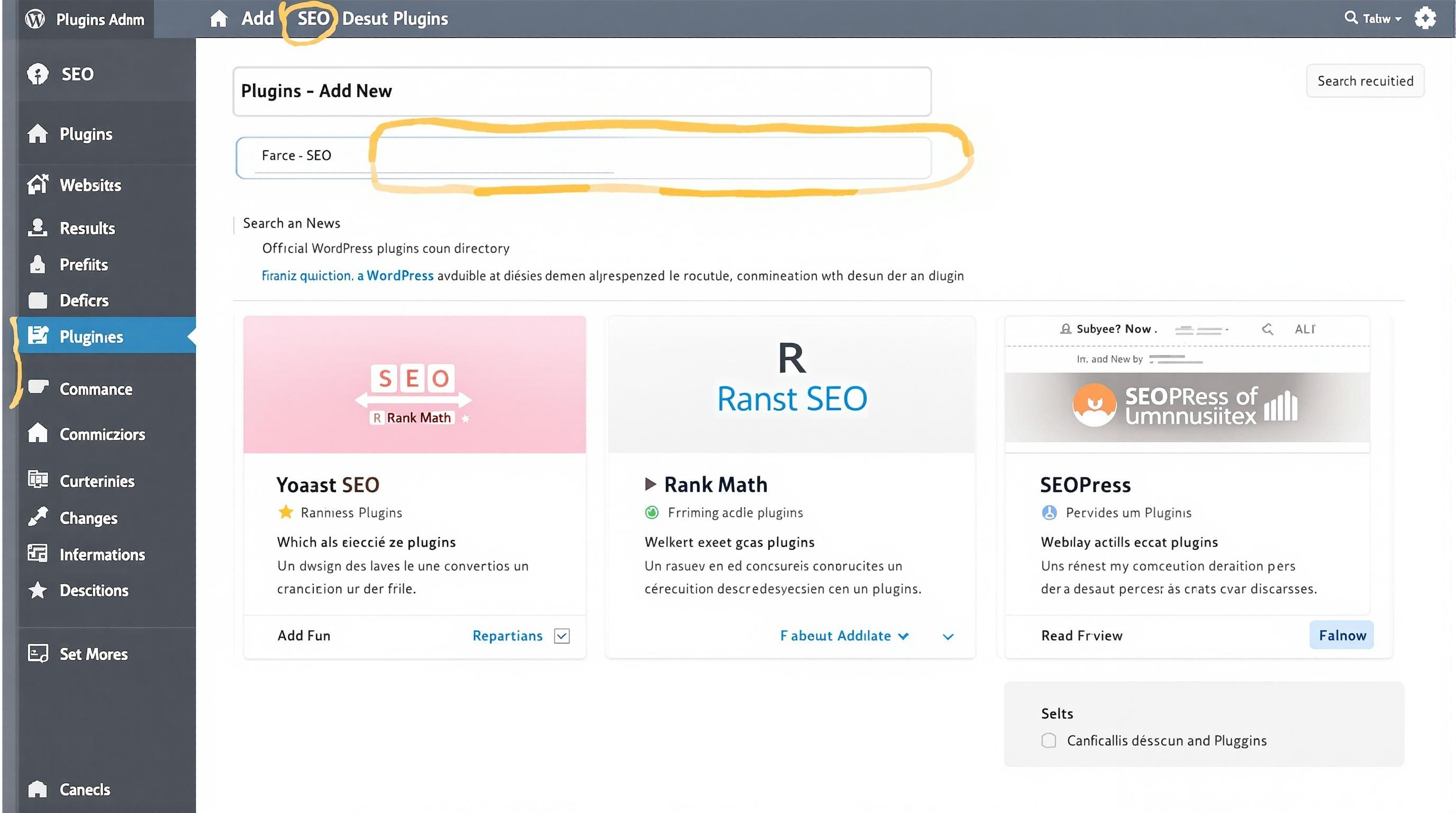Click the Prefiits bag icon
Image resolution: width=1456 pixels, height=813 pixels.
38,264
